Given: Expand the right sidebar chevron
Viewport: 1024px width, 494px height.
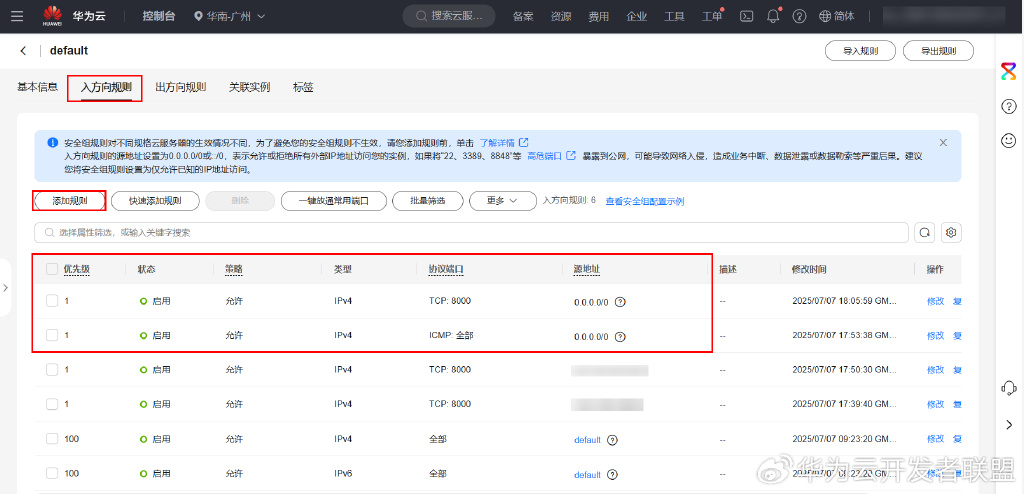Looking at the screenshot, I should click(1009, 425).
